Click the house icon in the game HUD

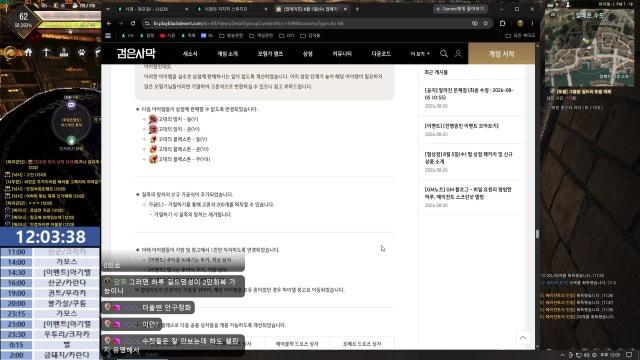tap(28, 52)
